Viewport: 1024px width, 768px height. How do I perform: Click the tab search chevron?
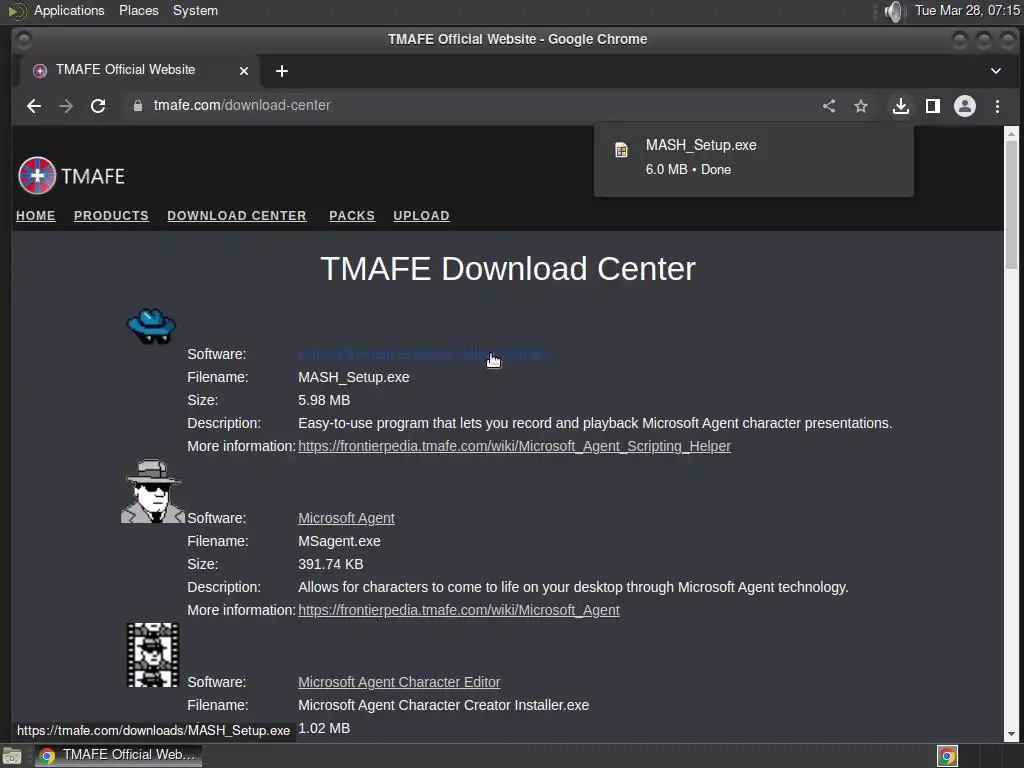(995, 71)
